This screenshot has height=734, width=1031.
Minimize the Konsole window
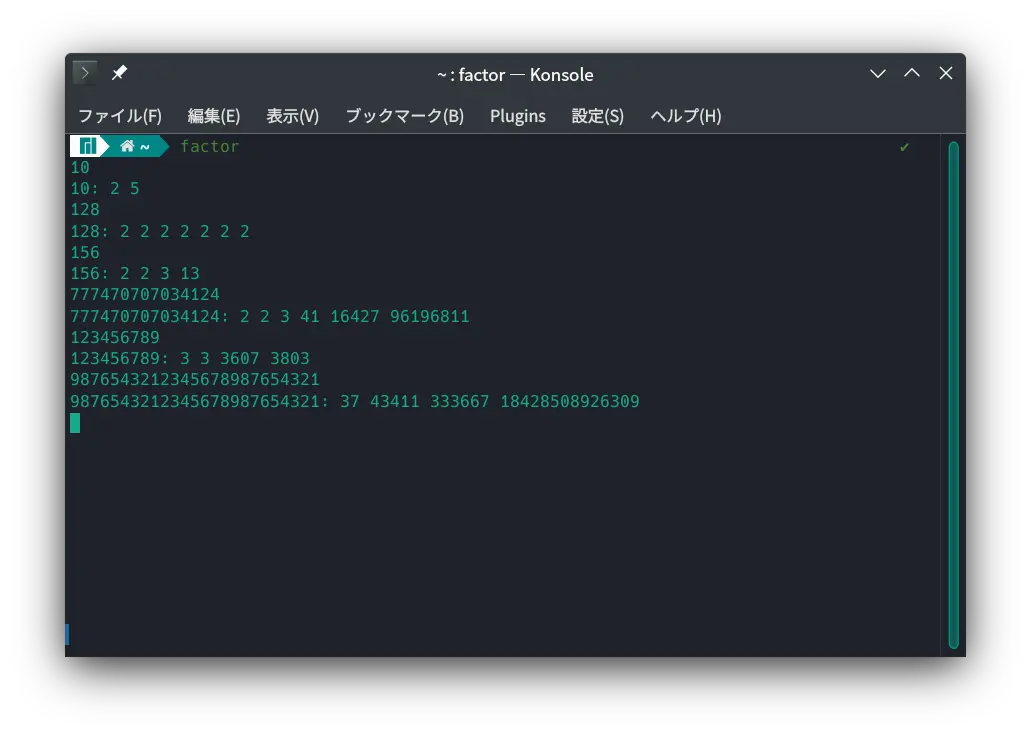(x=878, y=74)
